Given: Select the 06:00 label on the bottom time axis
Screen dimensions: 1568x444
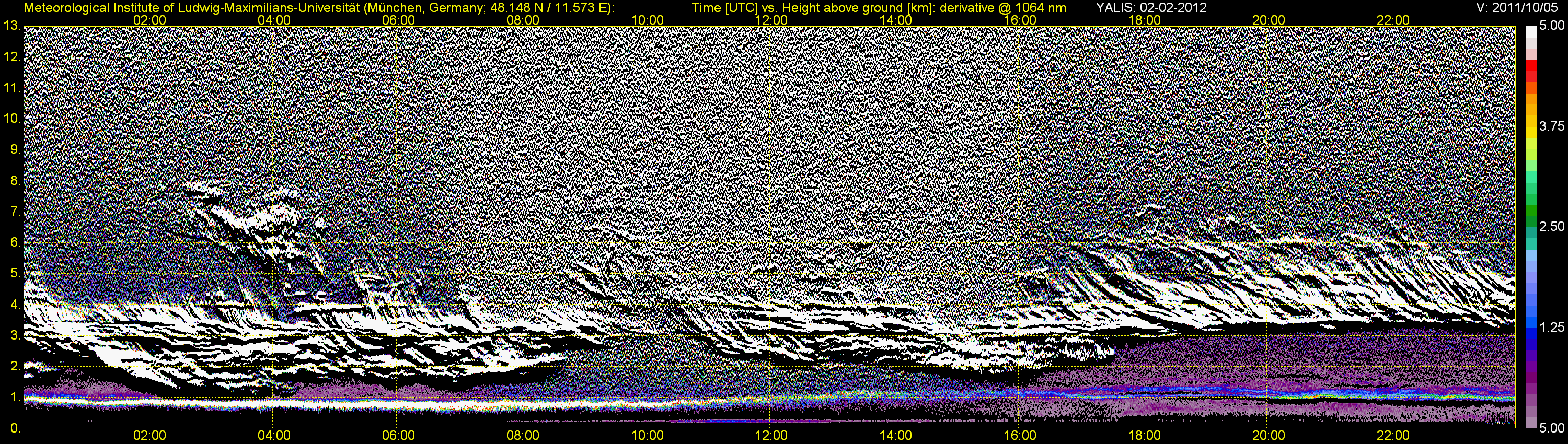Looking at the screenshot, I should coord(399,436).
